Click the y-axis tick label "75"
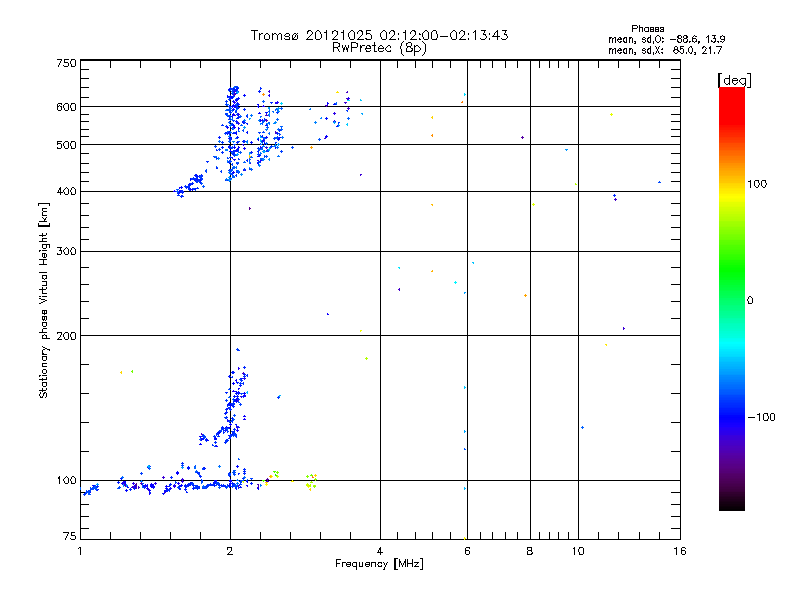The image size is (800, 600). tap(70, 536)
